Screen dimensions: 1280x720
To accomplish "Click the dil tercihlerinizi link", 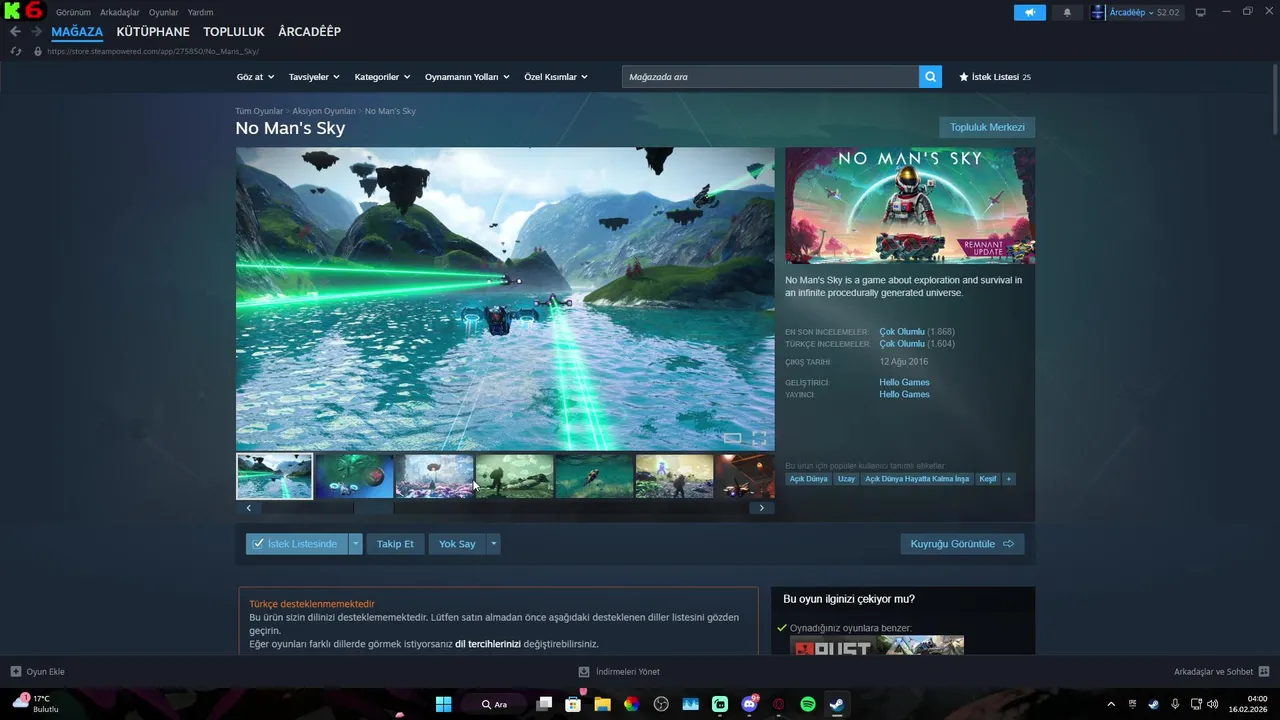I will tap(488, 644).
